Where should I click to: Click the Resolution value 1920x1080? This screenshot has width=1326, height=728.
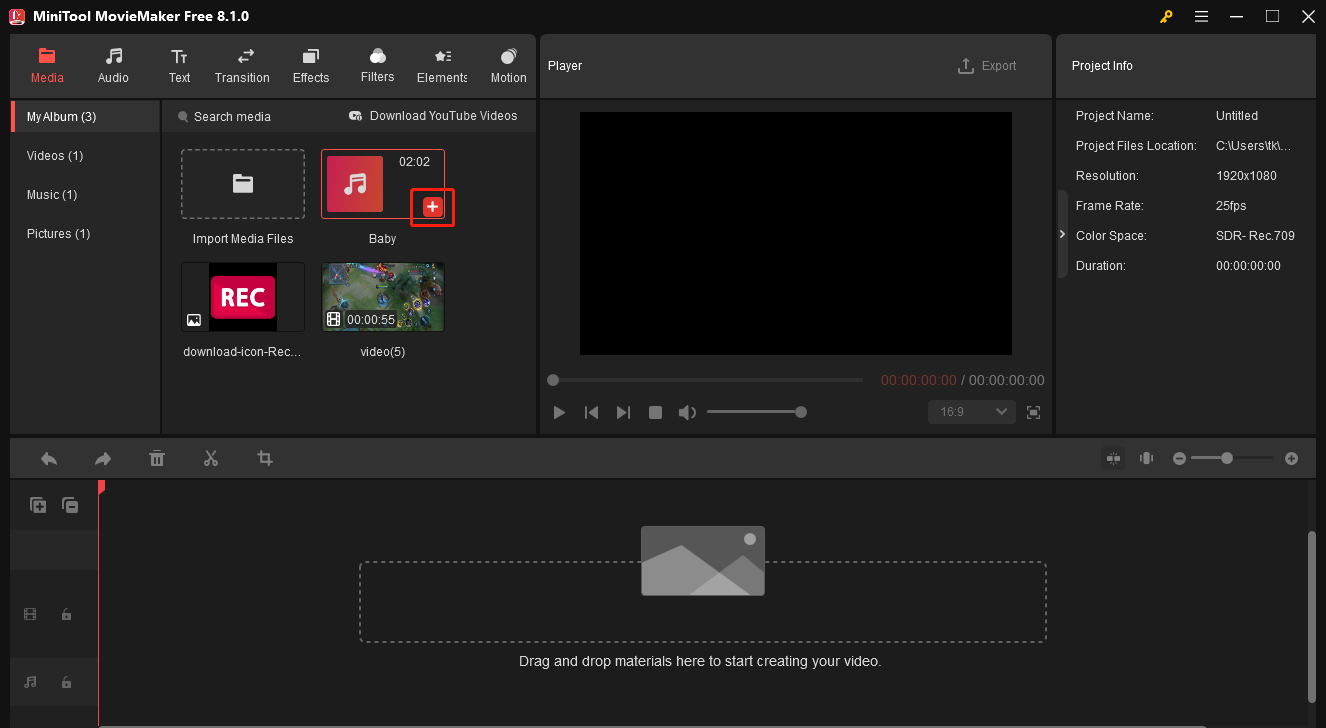click(x=1246, y=176)
